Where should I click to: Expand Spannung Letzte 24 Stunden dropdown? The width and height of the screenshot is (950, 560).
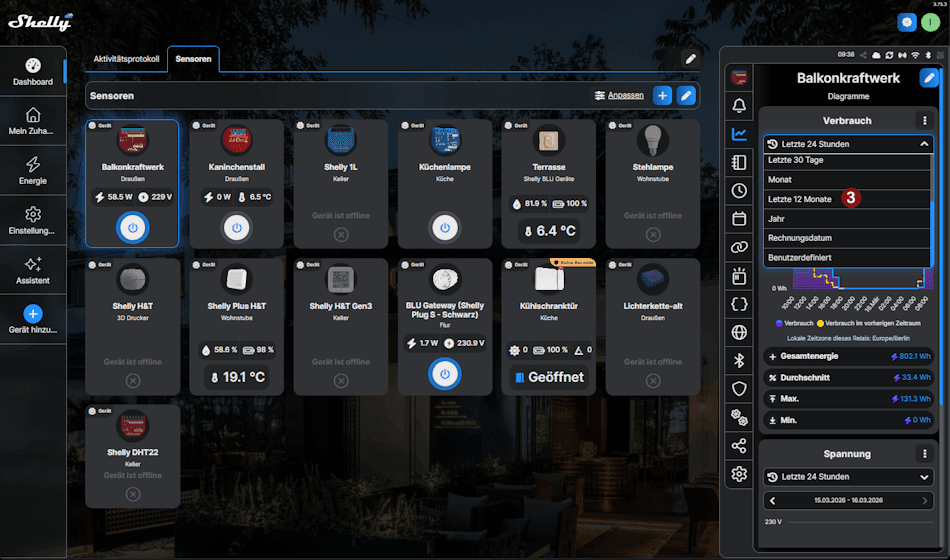[848, 476]
